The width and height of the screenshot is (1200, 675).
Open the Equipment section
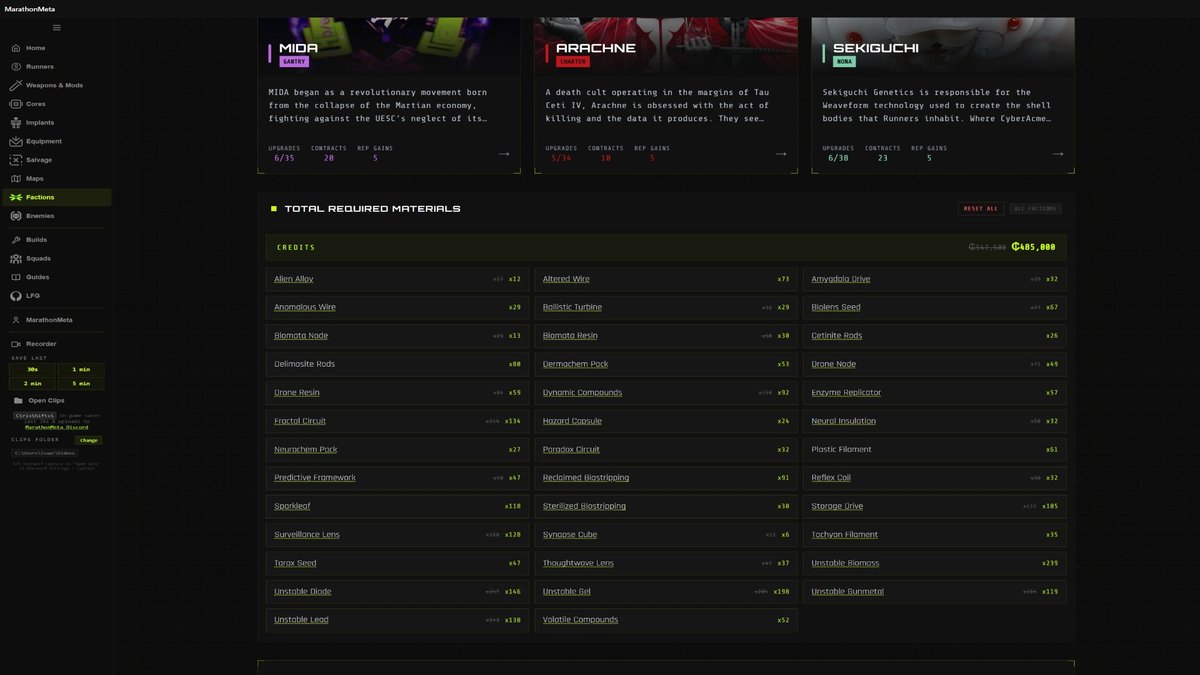pos(57,141)
